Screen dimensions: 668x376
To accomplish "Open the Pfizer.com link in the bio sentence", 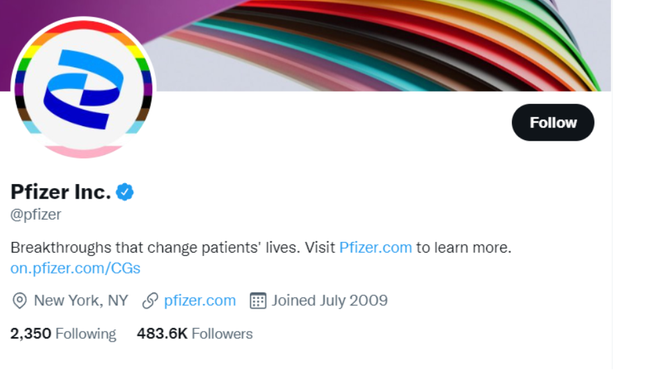I will [x=375, y=247].
